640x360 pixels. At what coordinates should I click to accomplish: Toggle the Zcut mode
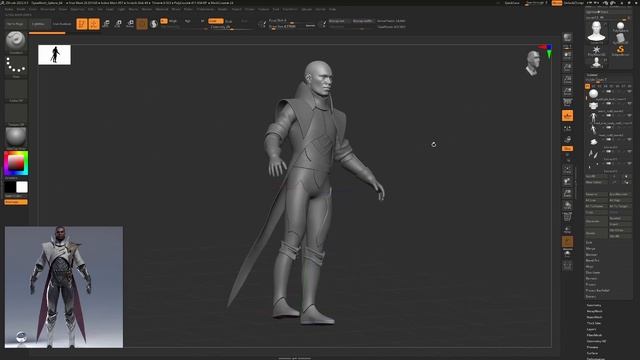pos(244,21)
